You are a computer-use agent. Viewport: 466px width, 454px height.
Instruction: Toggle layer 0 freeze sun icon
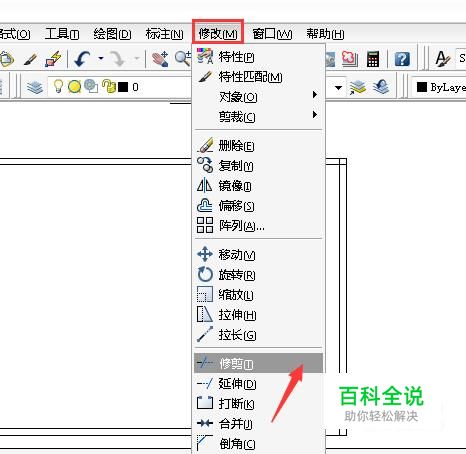tap(74, 87)
